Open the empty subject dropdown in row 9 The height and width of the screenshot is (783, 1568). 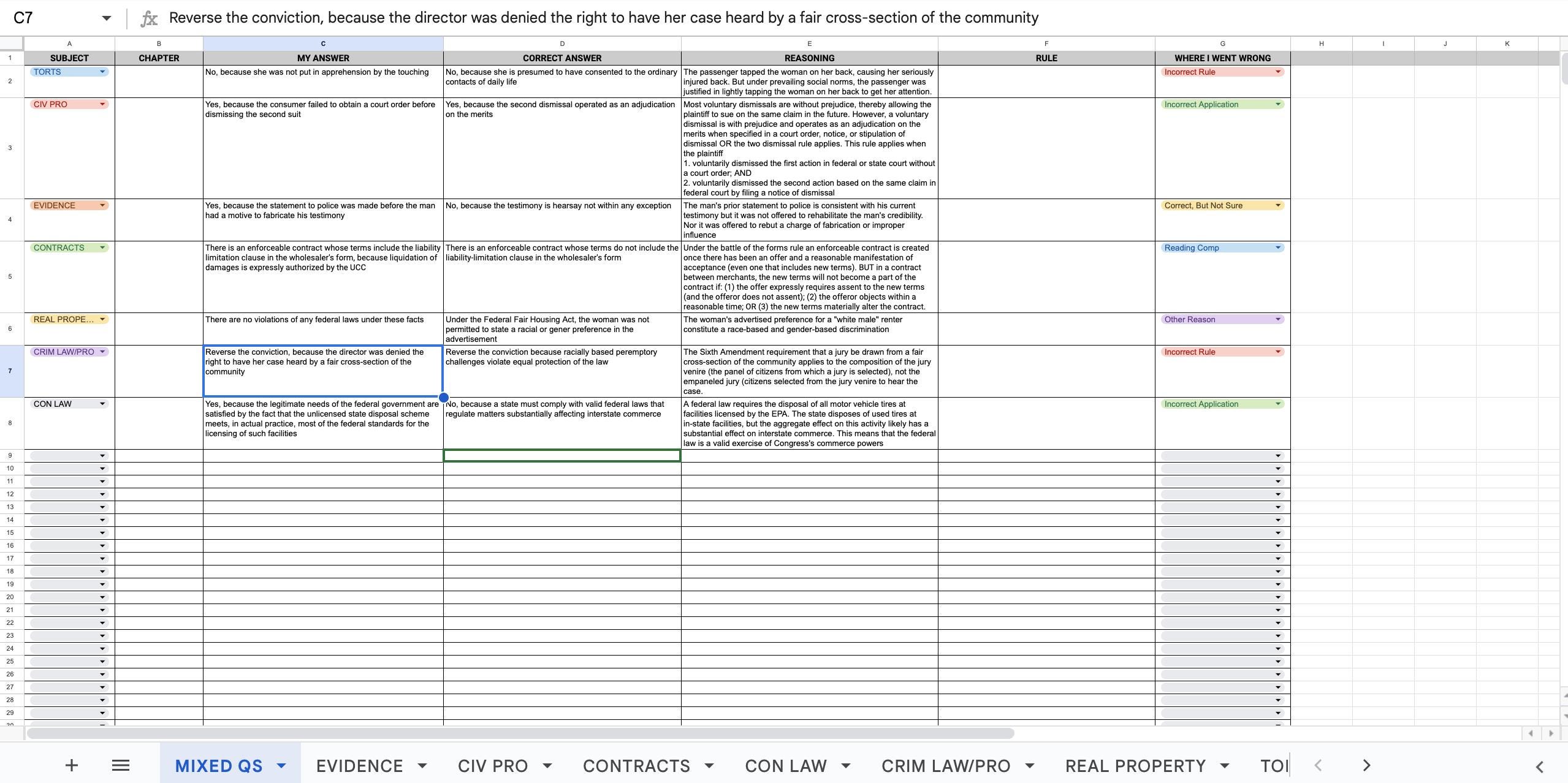tap(102, 455)
